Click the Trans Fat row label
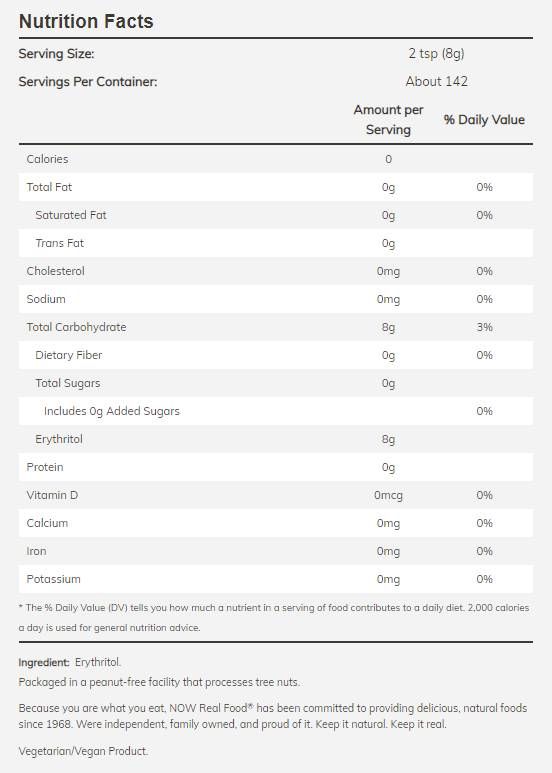Image resolution: width=552 pixels, height=773 pixels. coord(60,243)
